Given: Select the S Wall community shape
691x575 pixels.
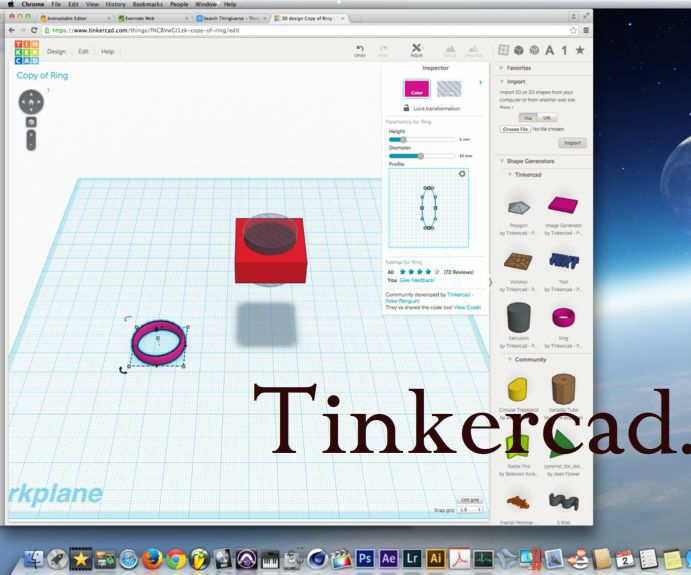Looking at the screenshot, I should coord(564,501).
